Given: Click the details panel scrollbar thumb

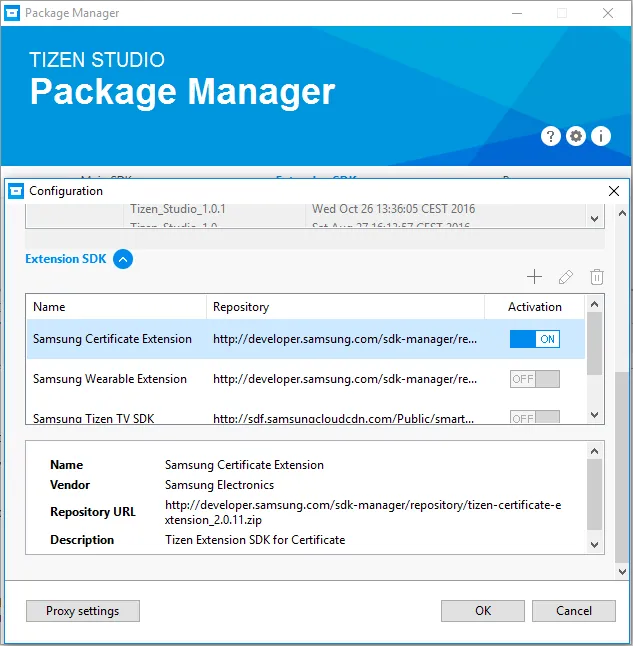Looking at the screenshot, I should coord(594,494).
